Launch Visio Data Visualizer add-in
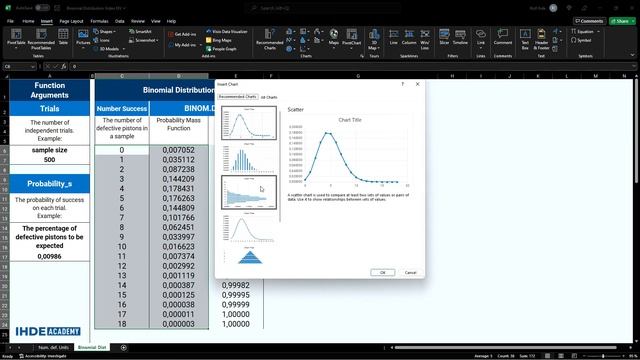Image resolution: width=640 pixels, height=360 pixels. [227, 31]
